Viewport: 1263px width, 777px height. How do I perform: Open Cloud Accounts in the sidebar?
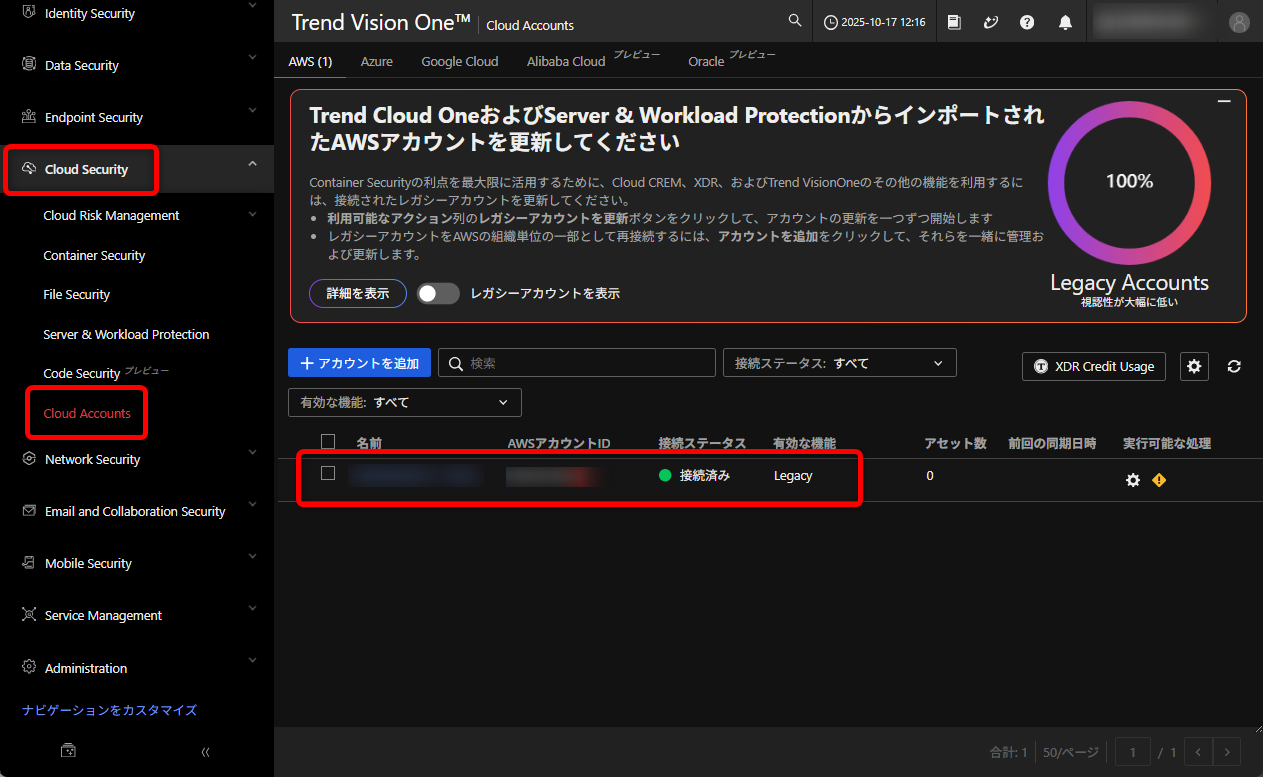pos(87,413)
